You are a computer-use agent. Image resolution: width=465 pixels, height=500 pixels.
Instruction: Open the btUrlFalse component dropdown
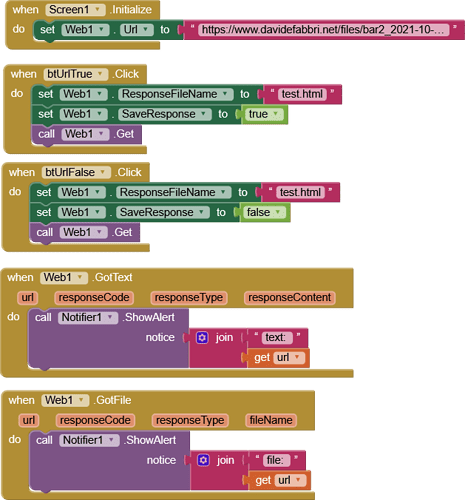[x=76, y=172]
